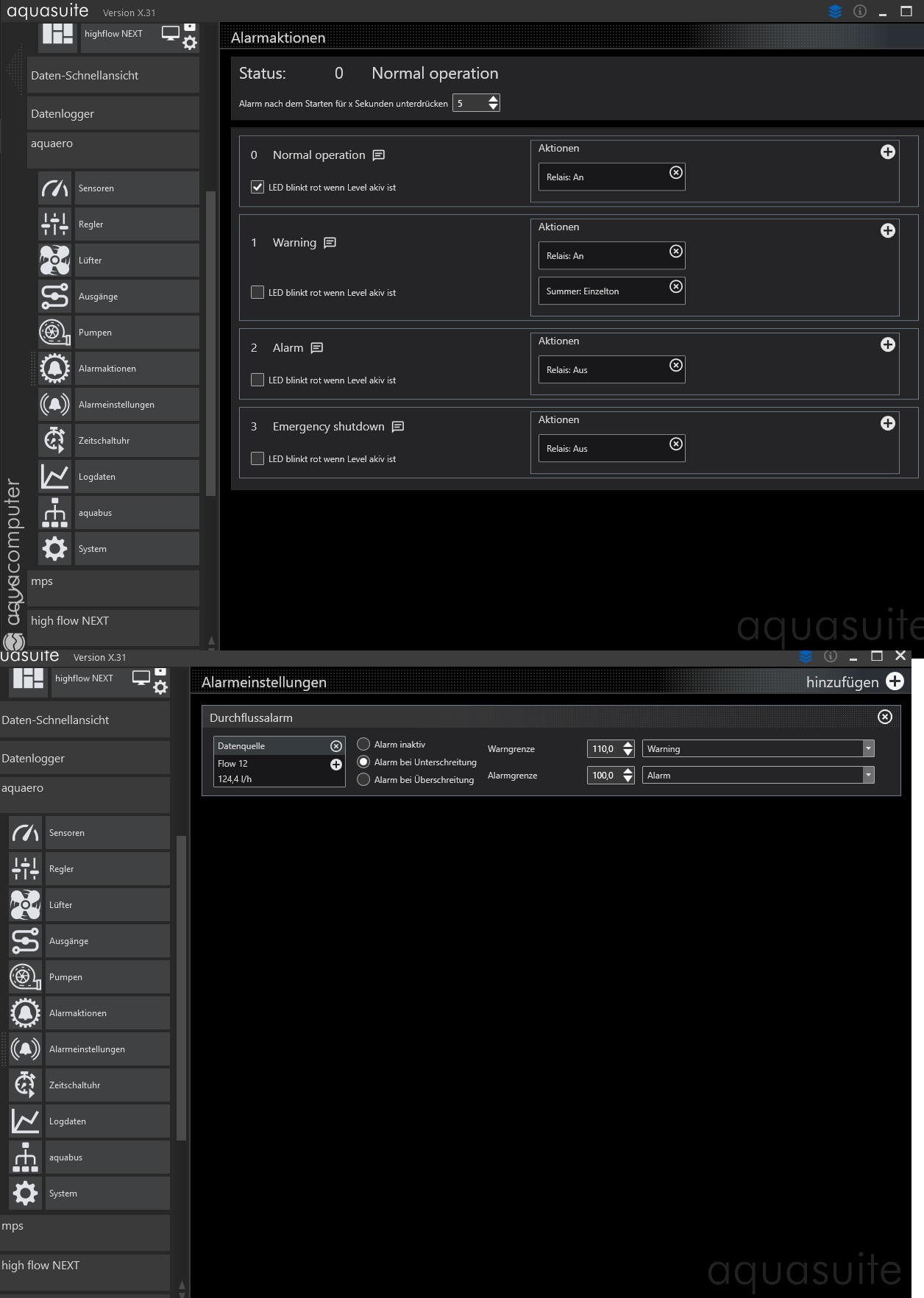Add data source plus icon next to Flow 12
The image size is (924, 1298).
pos(336,765)
